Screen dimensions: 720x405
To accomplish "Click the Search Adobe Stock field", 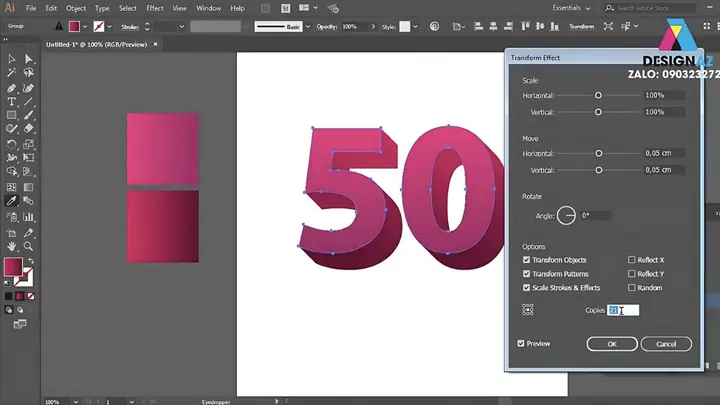I will pyautogui.click(x=653, y=8).
